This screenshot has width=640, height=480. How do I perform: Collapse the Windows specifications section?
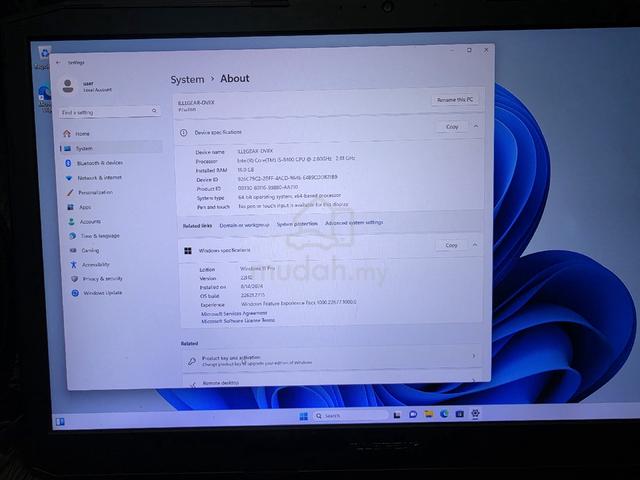click(x=475, y=245)
